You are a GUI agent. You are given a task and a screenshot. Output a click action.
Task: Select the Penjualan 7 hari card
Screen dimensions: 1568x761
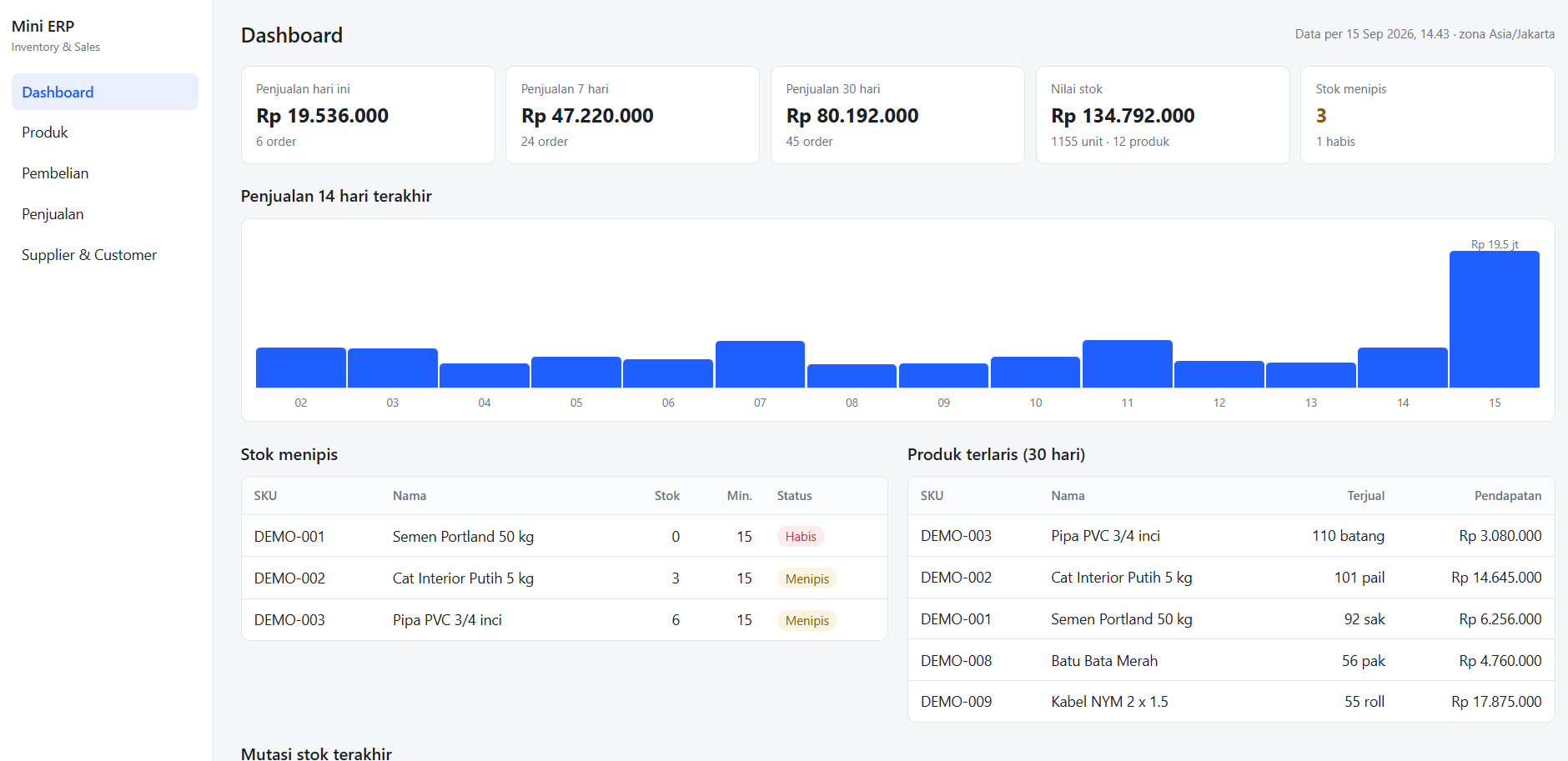[632, 115]
